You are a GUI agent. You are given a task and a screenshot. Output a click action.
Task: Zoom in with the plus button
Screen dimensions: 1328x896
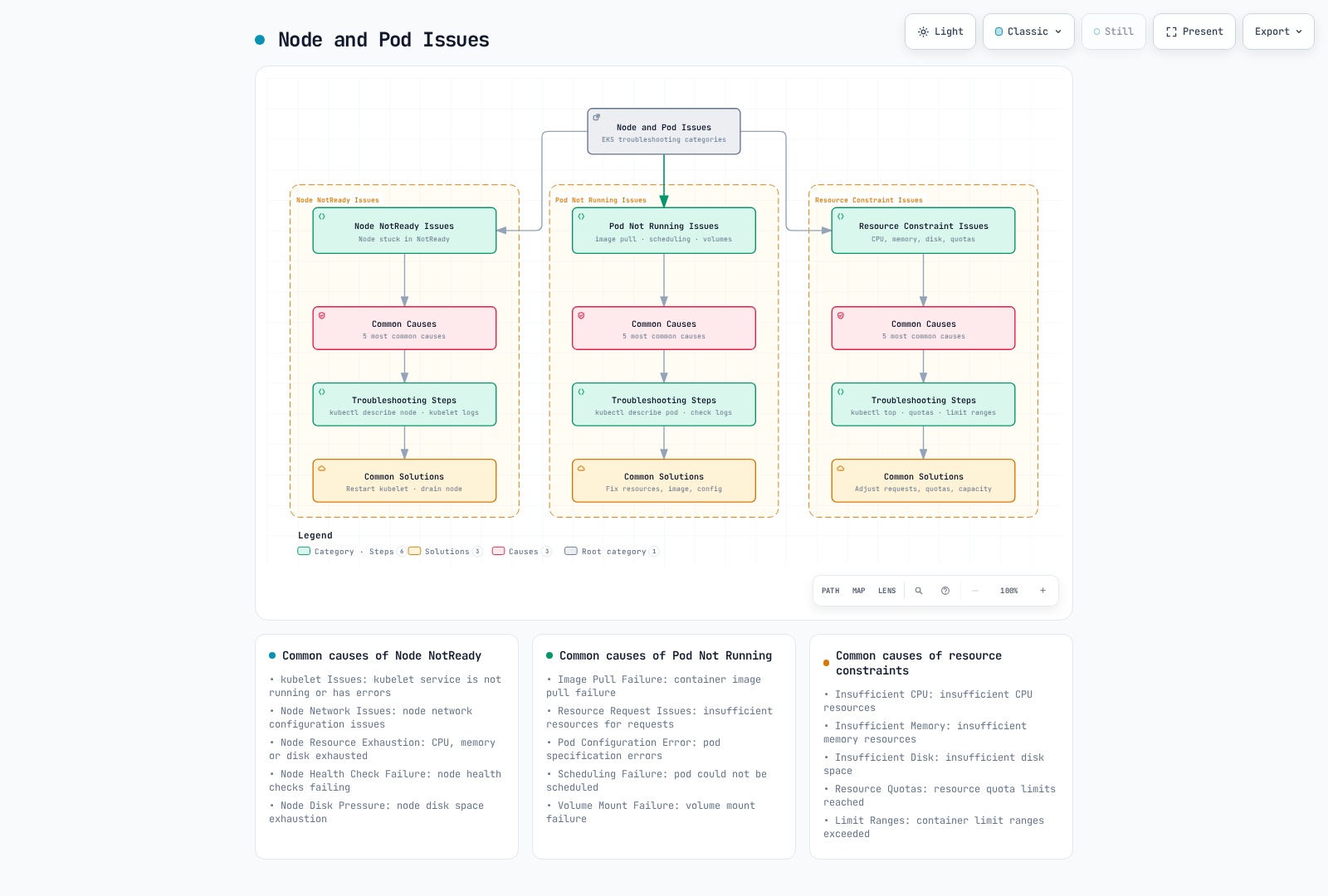tap(1042, 591)
